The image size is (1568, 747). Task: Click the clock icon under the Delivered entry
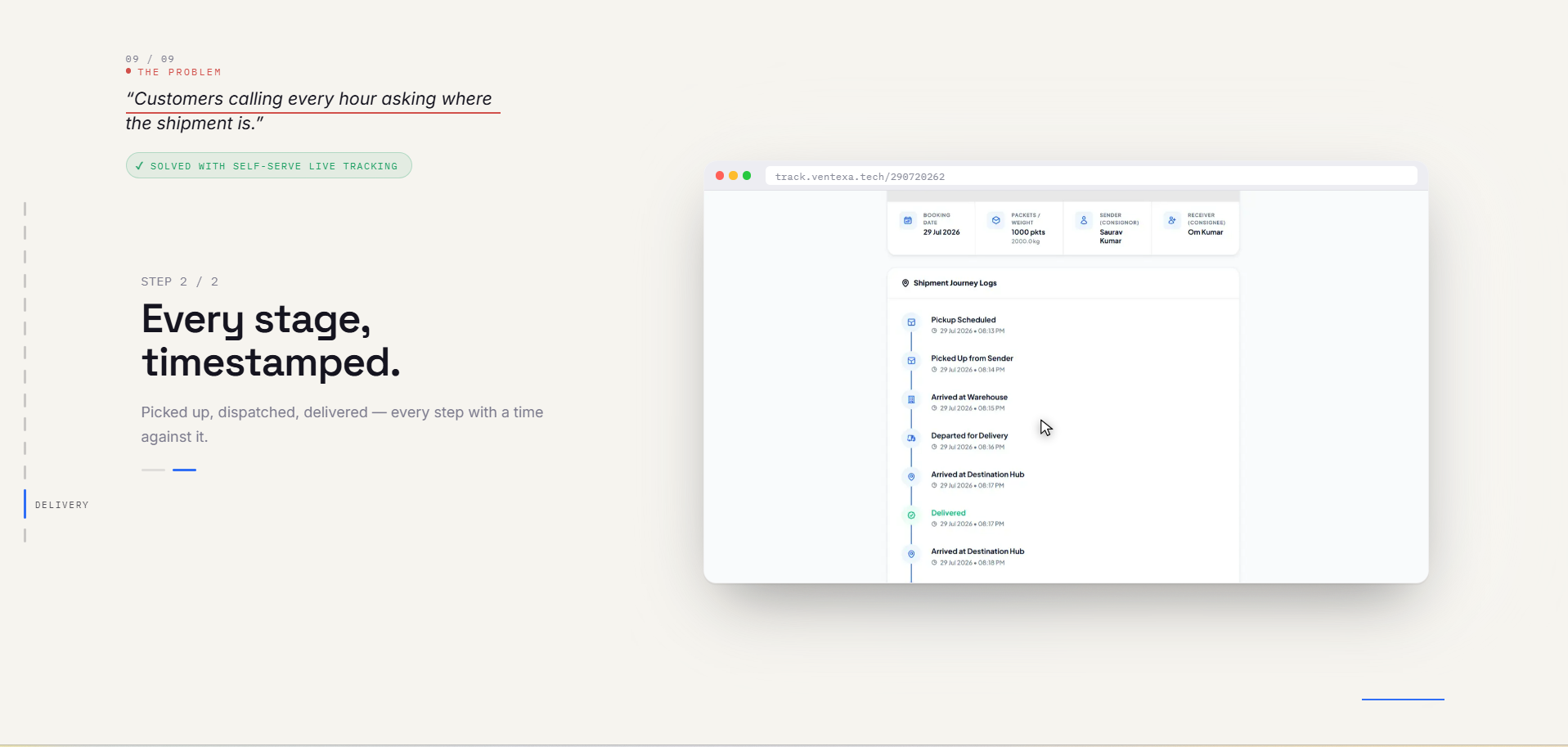point(934,524)
